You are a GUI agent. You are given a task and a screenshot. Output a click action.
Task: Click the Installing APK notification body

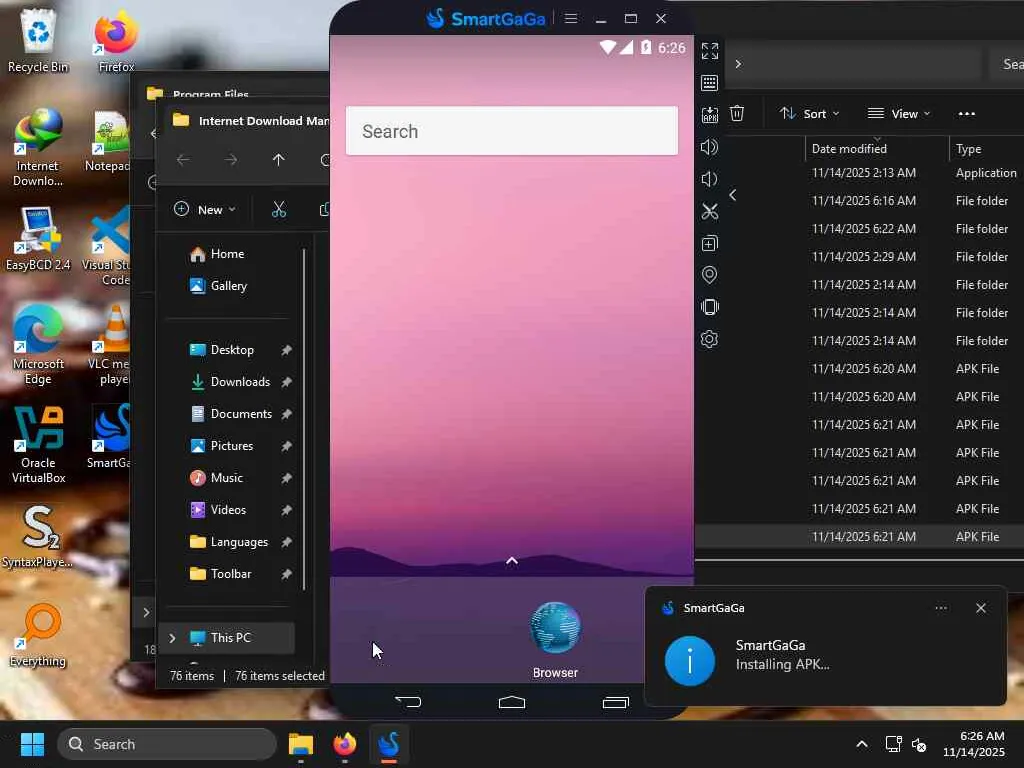click(825, 660)
